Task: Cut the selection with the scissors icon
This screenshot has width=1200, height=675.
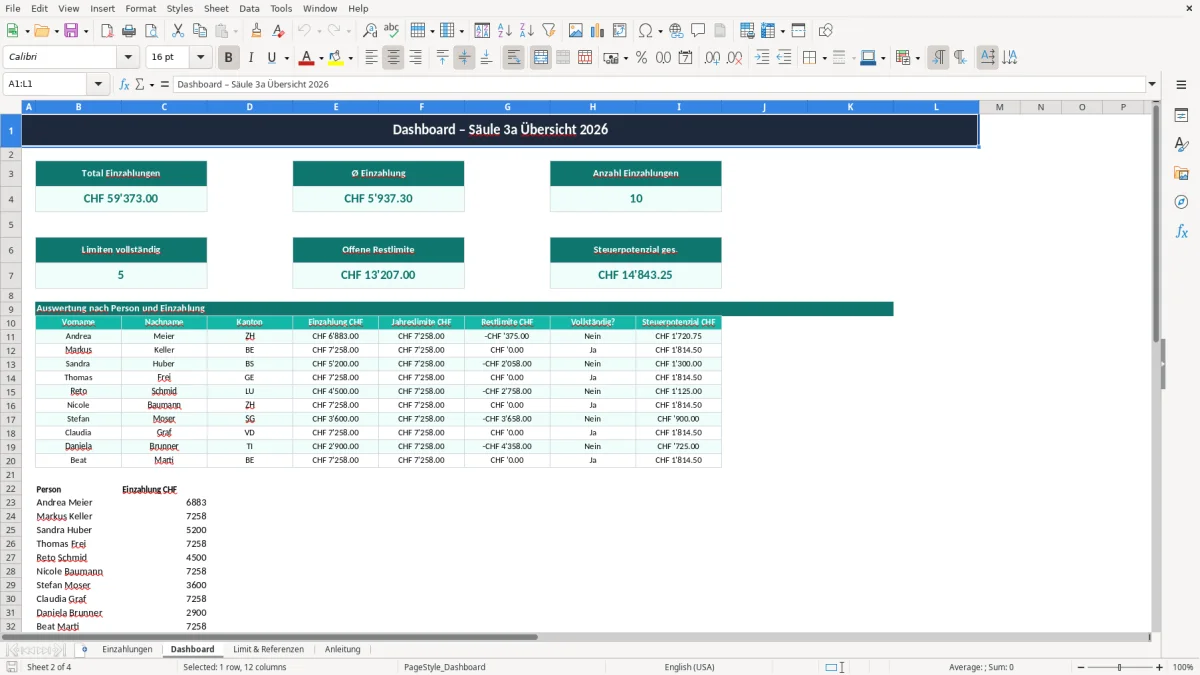Action: tap(177, 31)
